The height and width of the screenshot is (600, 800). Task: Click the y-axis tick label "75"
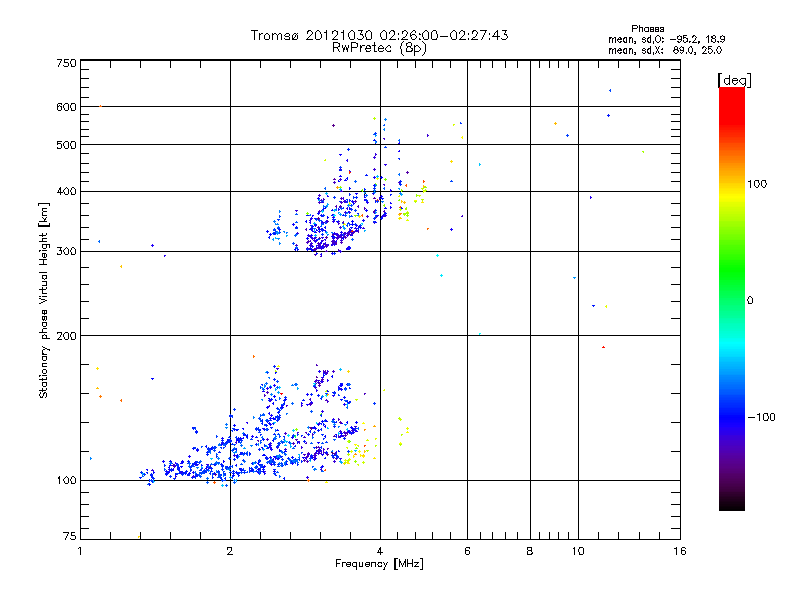point(70,536)
